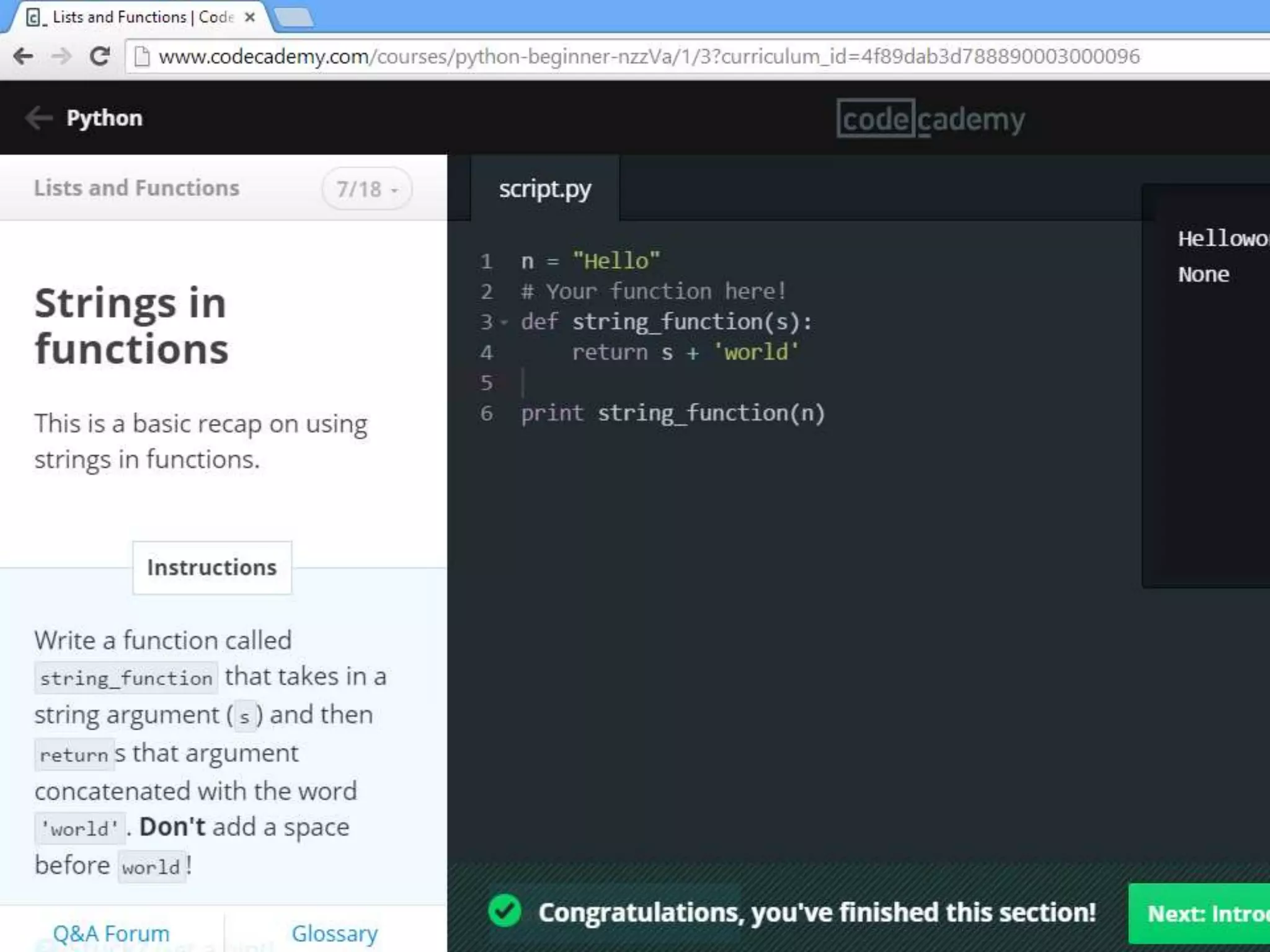The image size is (1270, 952).
Task: Open the Glossary link
Action: pyautogui.click(x=335, y=933)
